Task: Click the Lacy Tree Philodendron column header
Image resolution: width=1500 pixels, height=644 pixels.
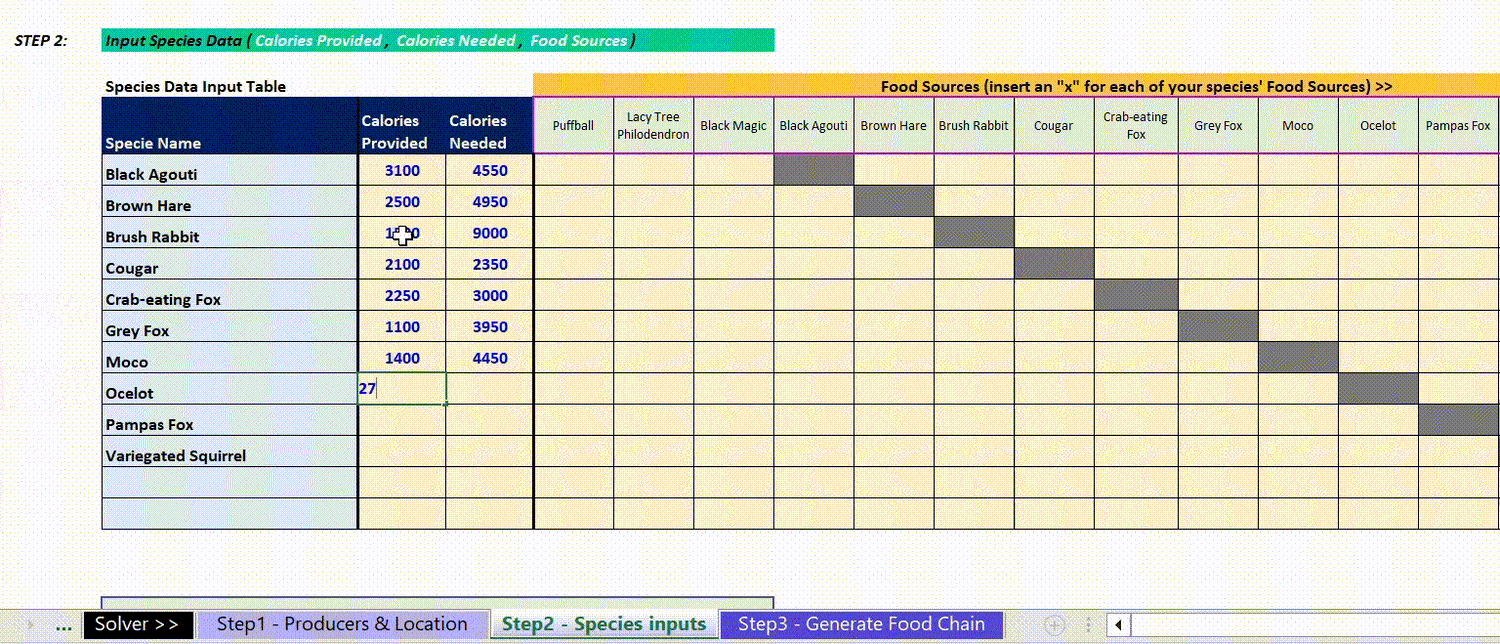Action: tap(653, 124)
